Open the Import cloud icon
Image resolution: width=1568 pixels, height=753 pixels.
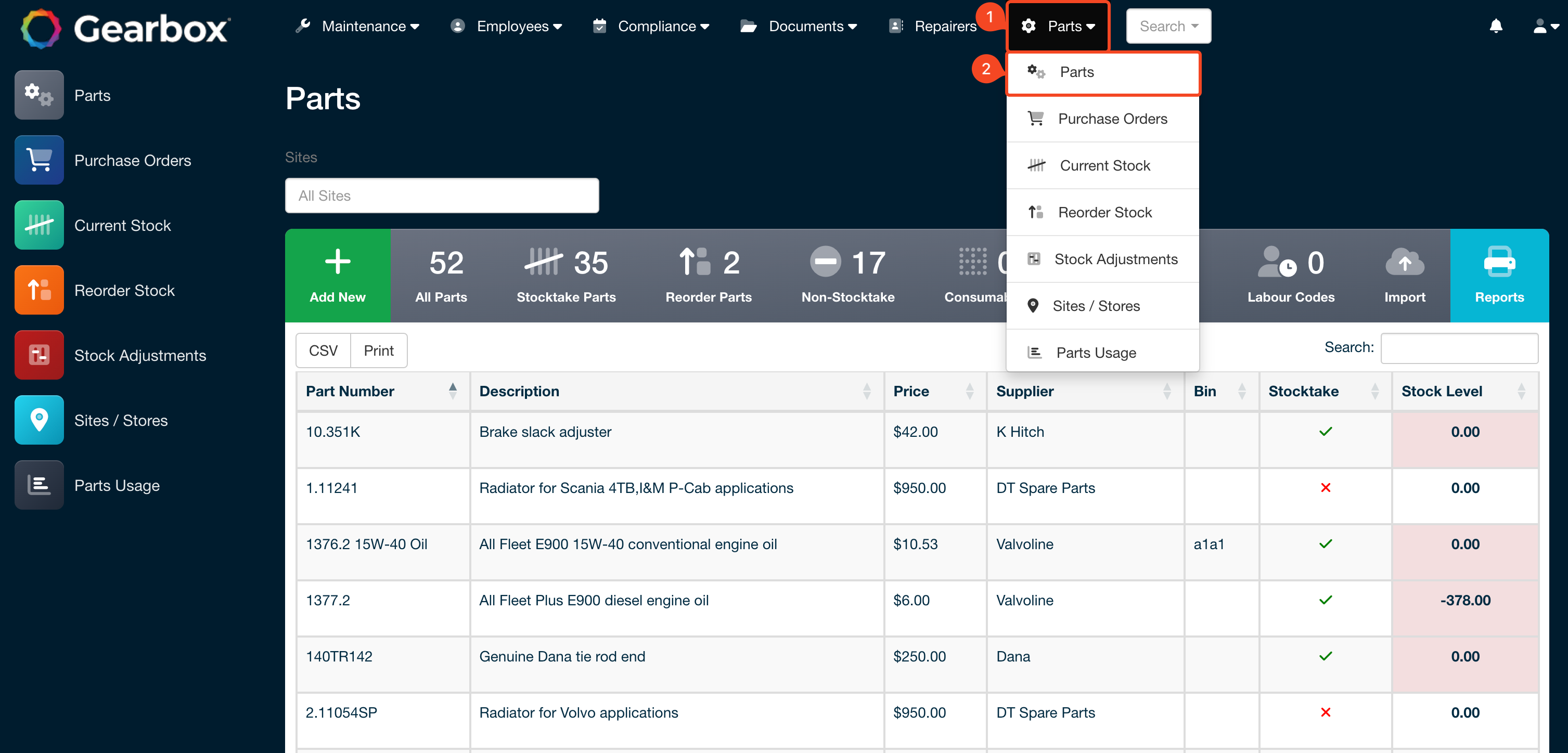pyautogui.click(x=1404, y=263)
